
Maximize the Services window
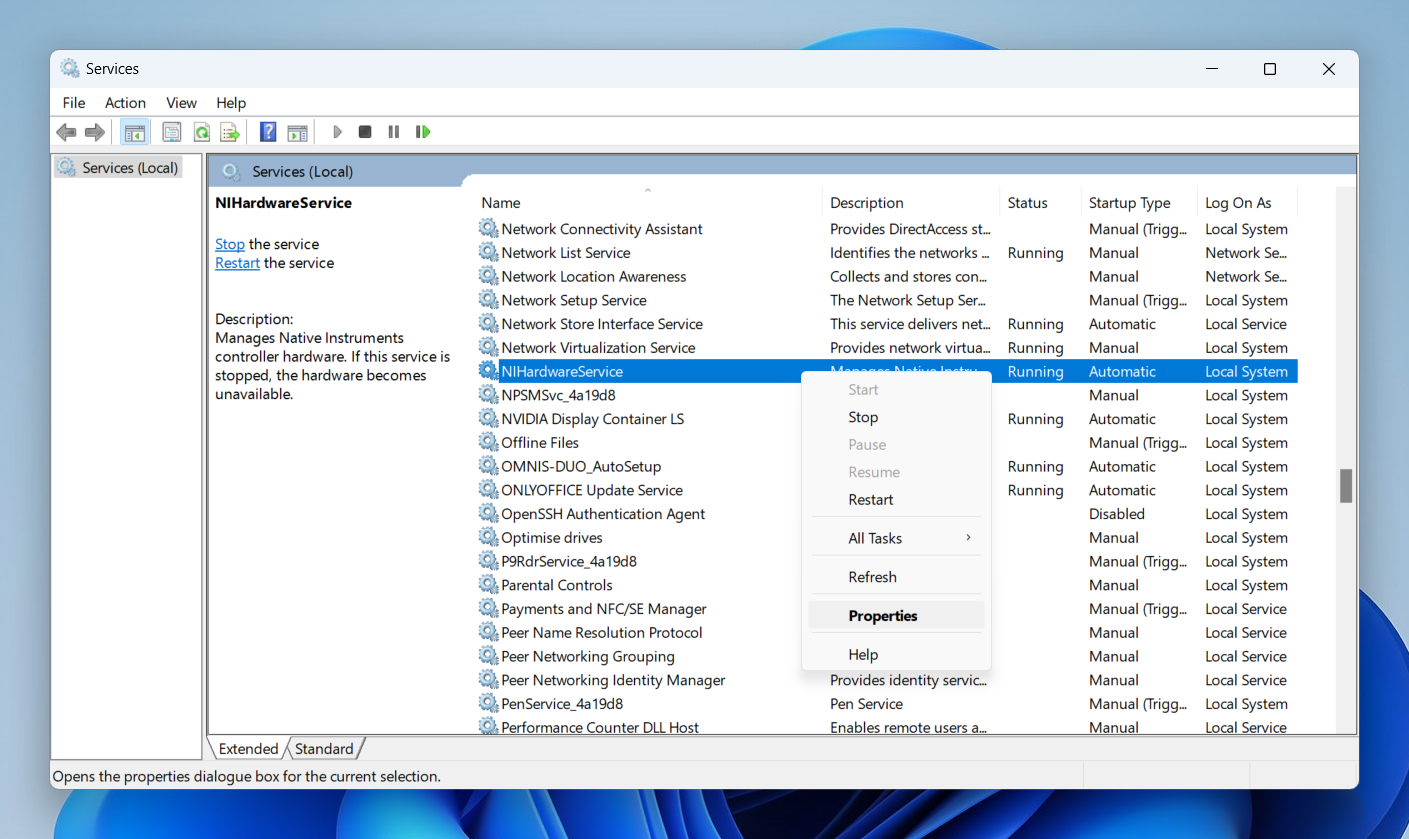pyautogui.click(x=1269, y=69)
